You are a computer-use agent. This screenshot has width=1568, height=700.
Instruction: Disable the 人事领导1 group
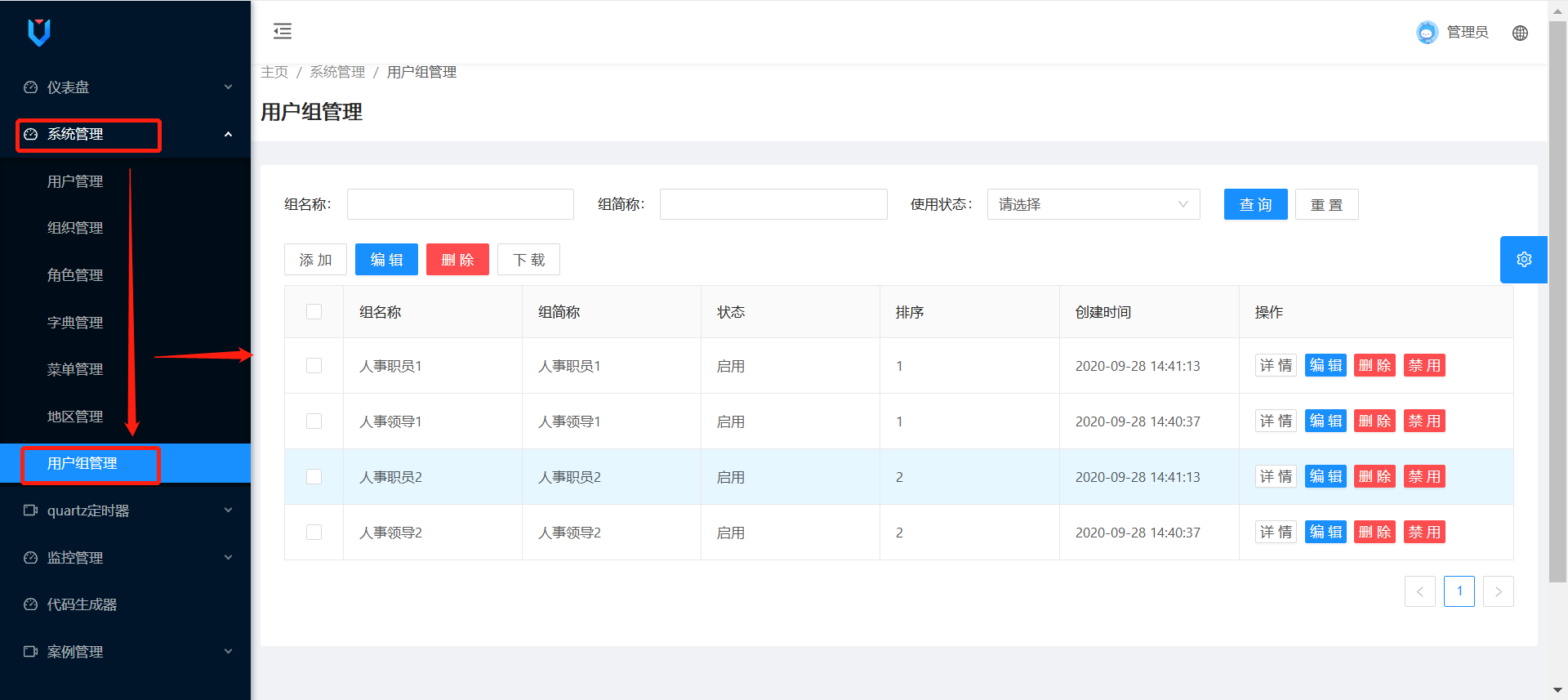(x=1424, y=421)
